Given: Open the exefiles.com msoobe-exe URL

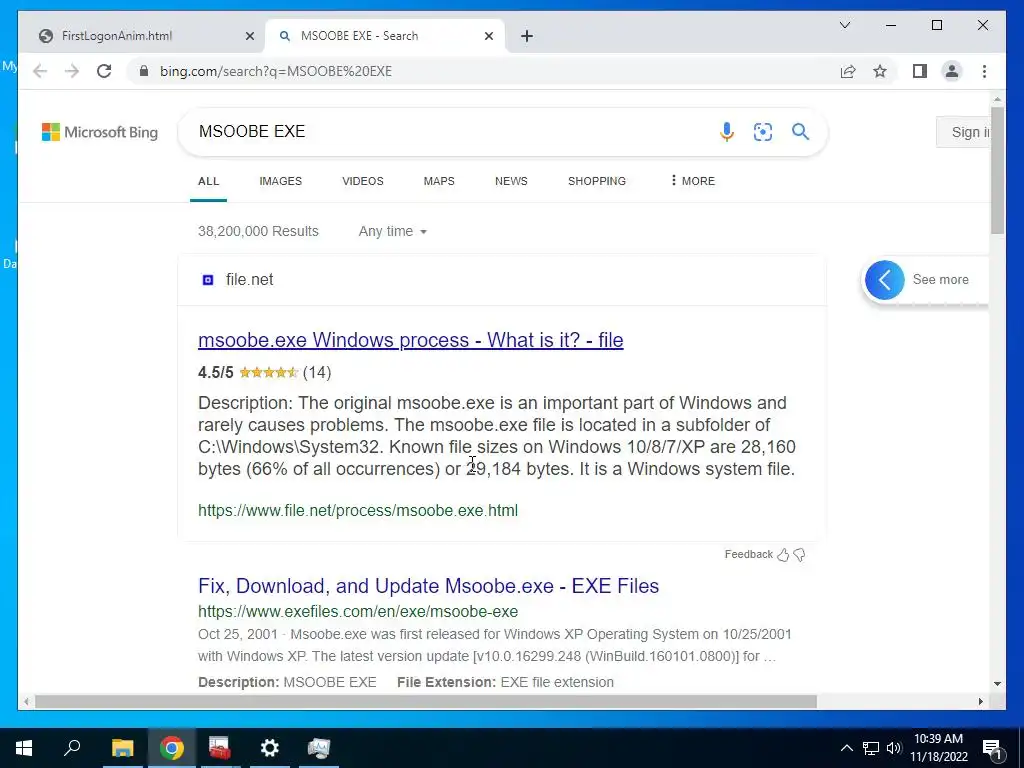Looking at the screenshot, I should [x=358, y=611].
